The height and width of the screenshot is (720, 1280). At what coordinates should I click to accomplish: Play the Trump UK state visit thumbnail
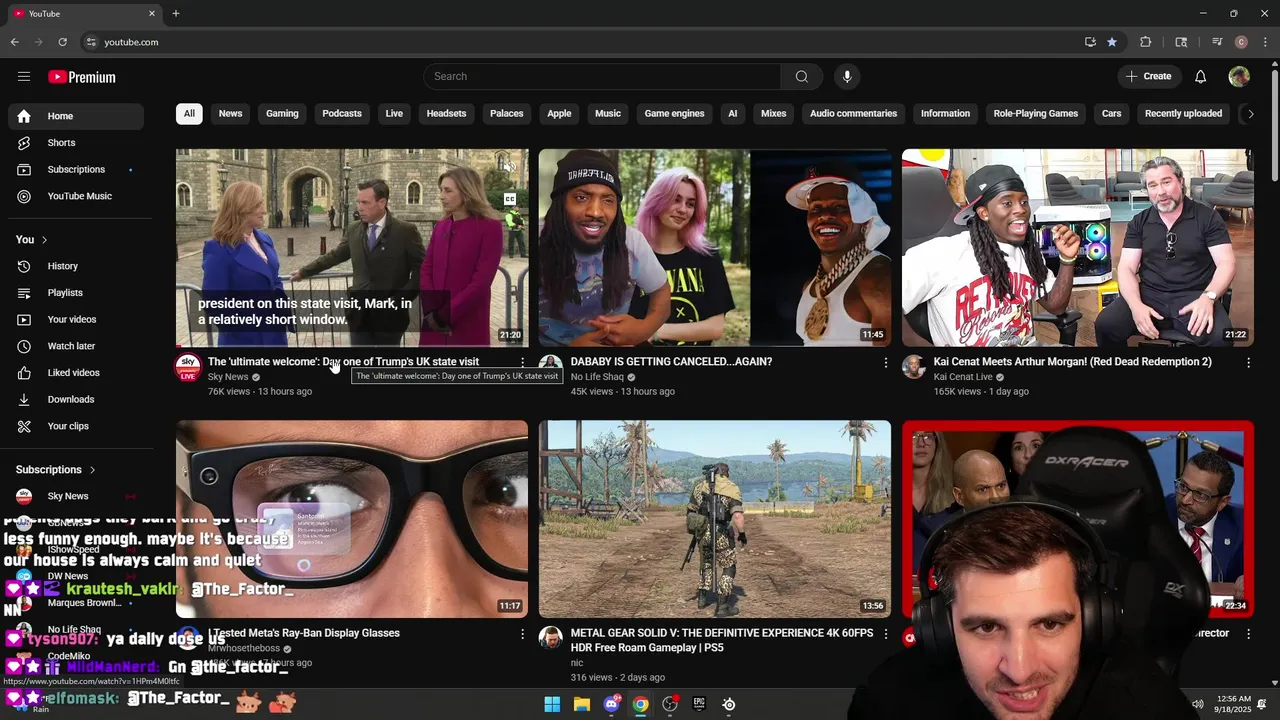click(x=352, y=248)
